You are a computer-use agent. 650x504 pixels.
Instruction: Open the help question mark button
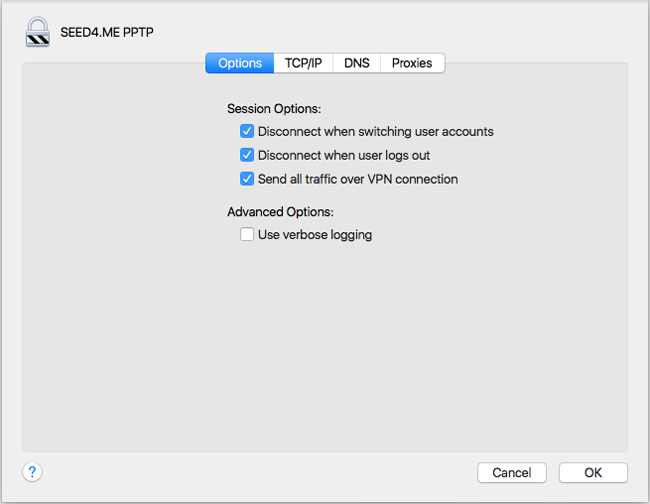pyautogui.click(x=32, y=472)
